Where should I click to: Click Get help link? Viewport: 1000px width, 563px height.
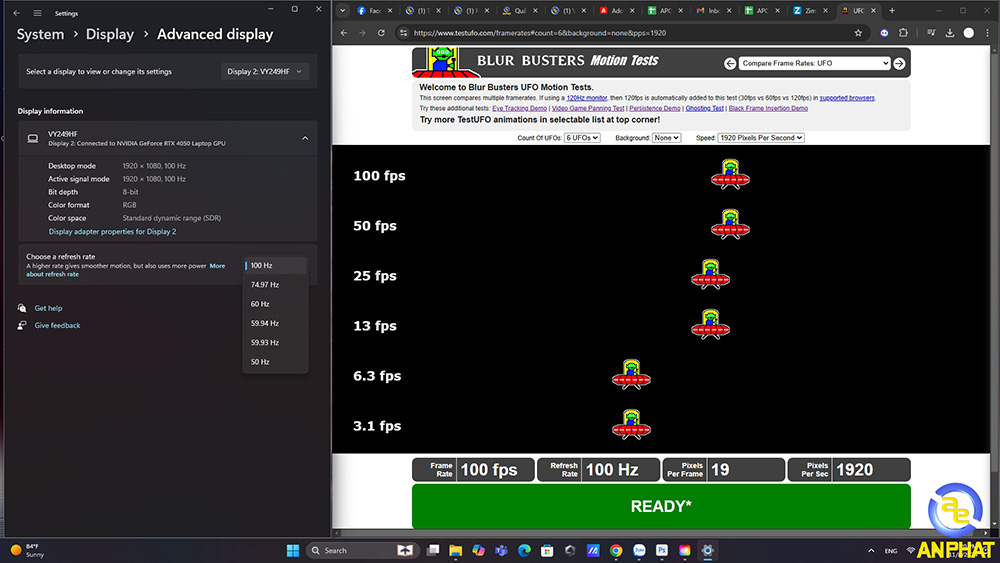click(x=48, y=308)
